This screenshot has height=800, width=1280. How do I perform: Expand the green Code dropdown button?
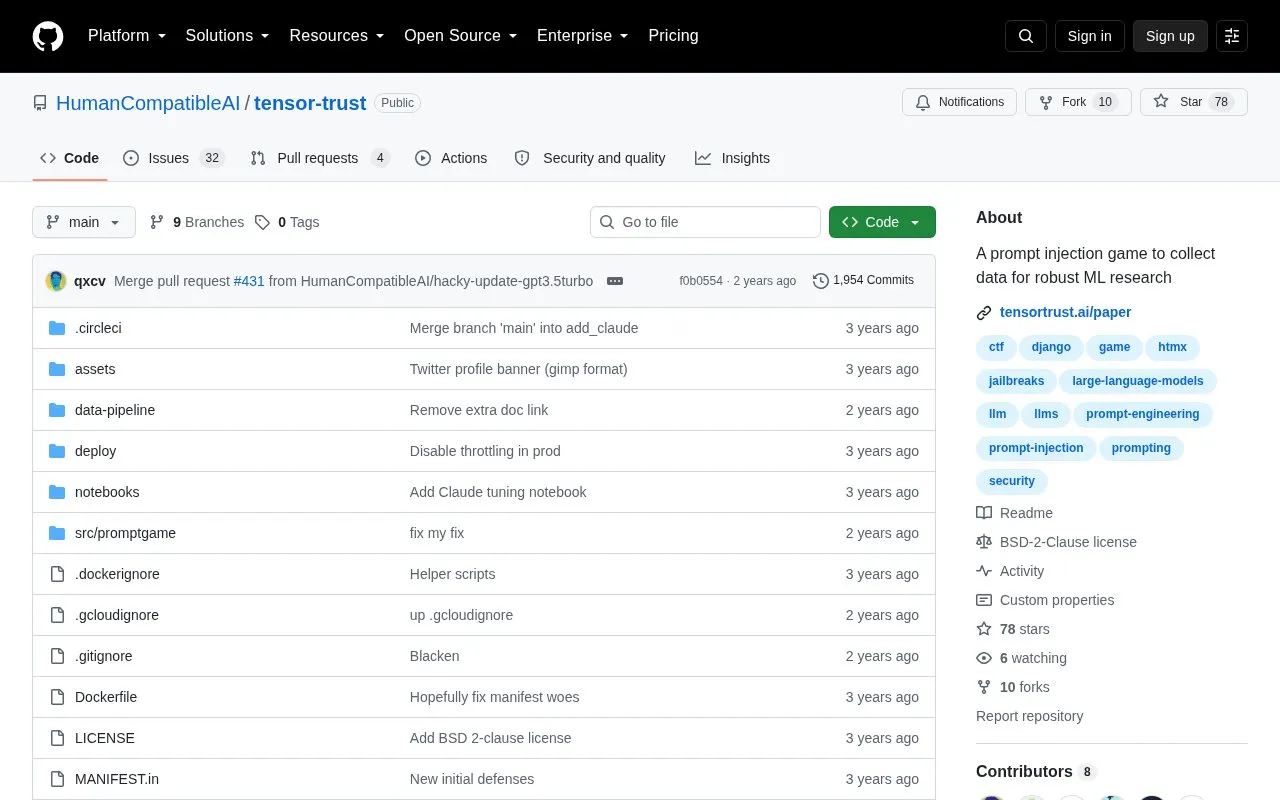pyautogui.click(x=882, y=222)
